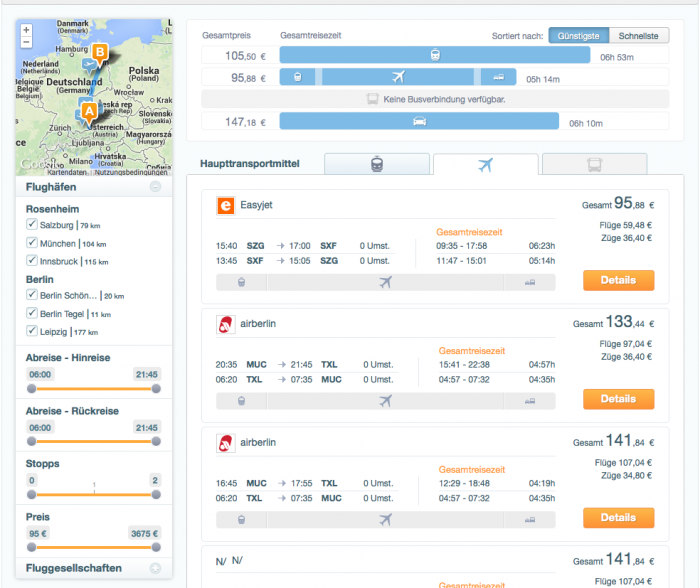Screen dimensions: 700x588
Task: Sort results by Schnellste
Action: tap(637, 35)
